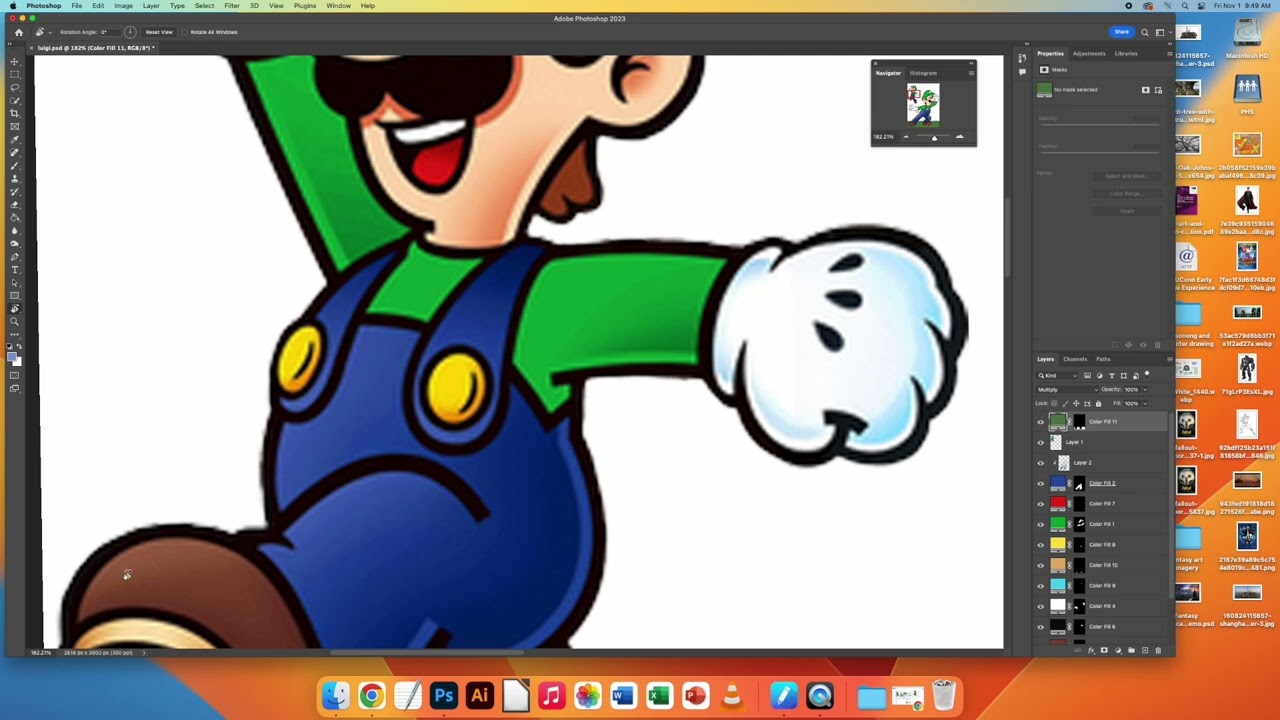
Task: Select the Rectangle shape tool
Action: coord(14,296)
